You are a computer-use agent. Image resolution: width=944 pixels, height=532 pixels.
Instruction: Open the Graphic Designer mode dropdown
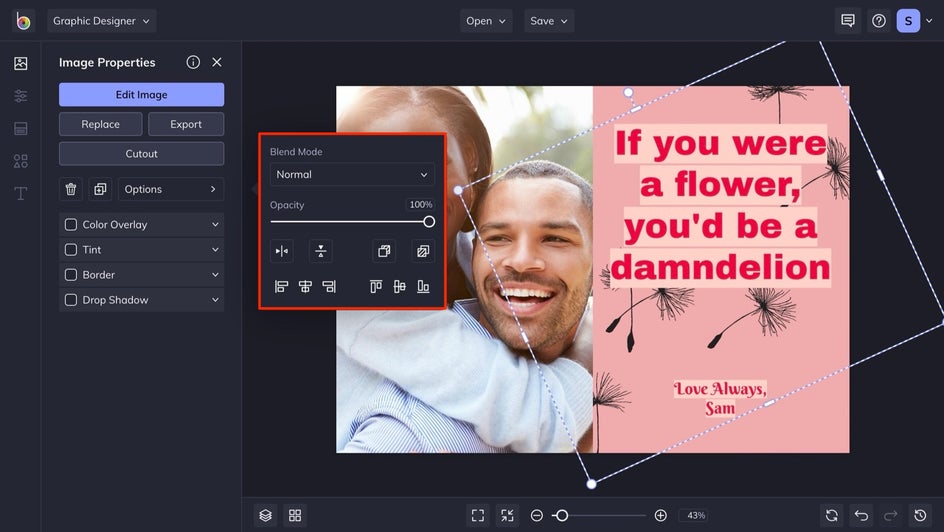coord(102,21)
